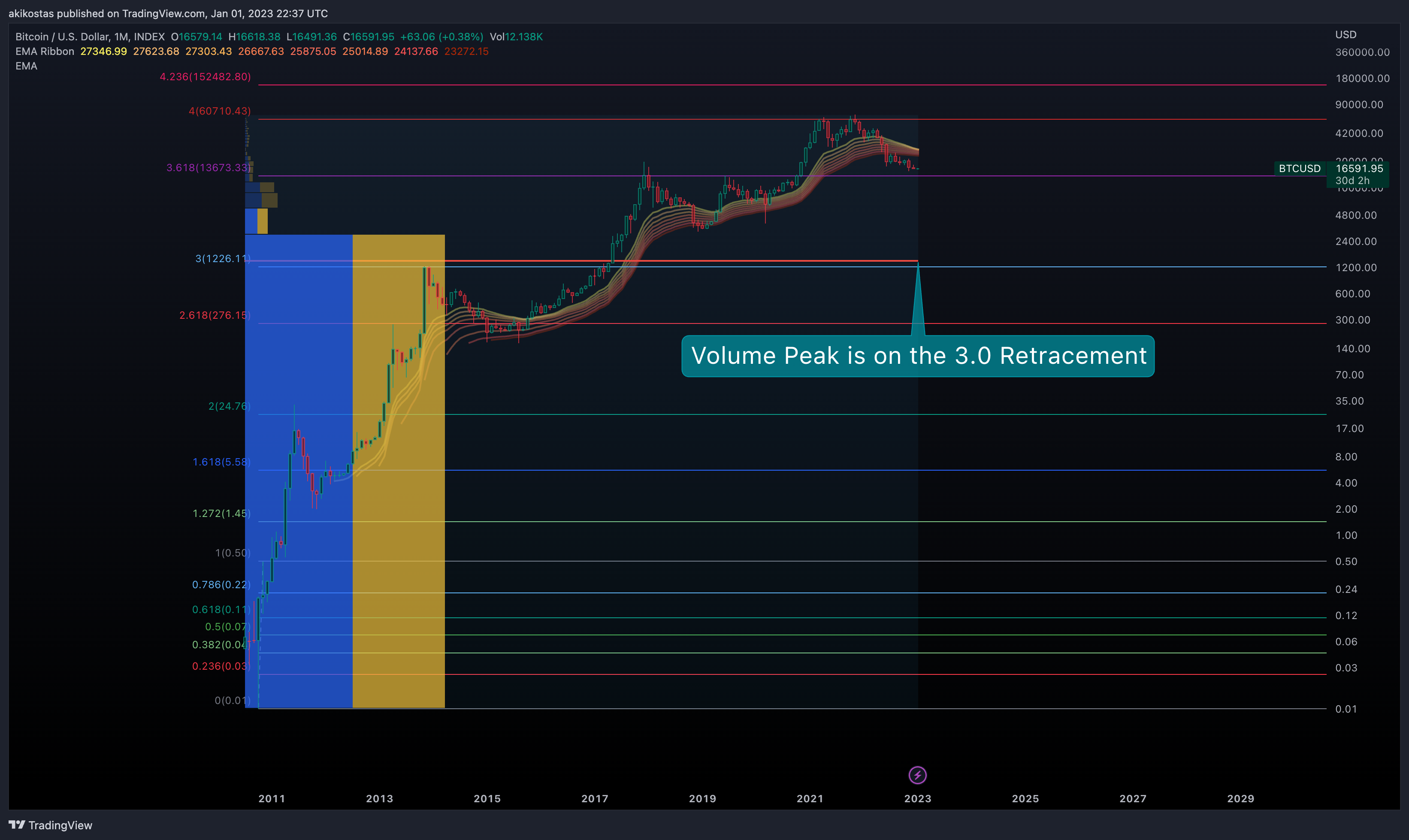Click the large gold volume profile block
Image resolution: width=1409 pixels, height=840 pixels.
click(x=399, y=471)
